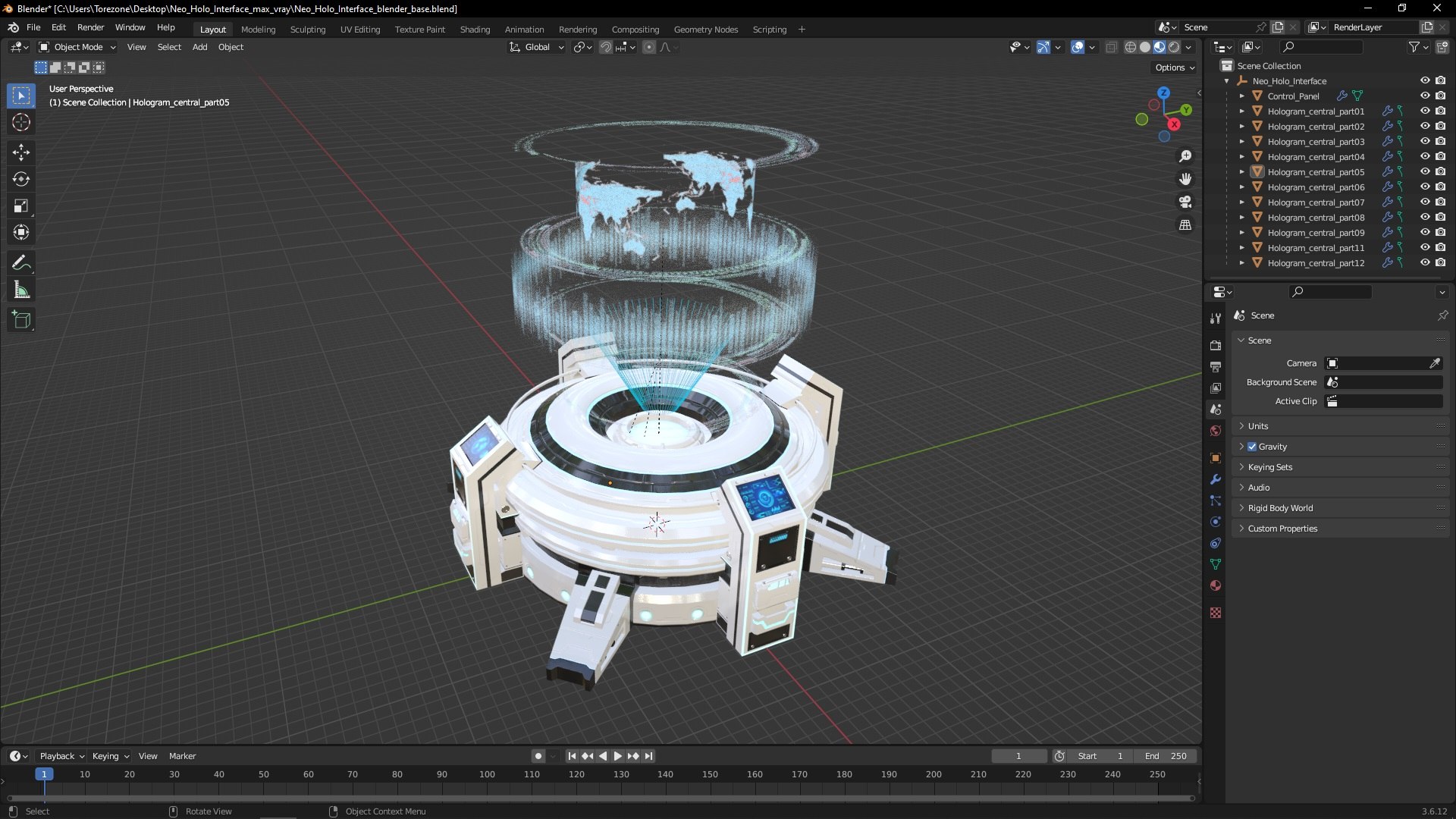Click the current frame marker 1
The image size is (1456, 819).
coord(44,774)
